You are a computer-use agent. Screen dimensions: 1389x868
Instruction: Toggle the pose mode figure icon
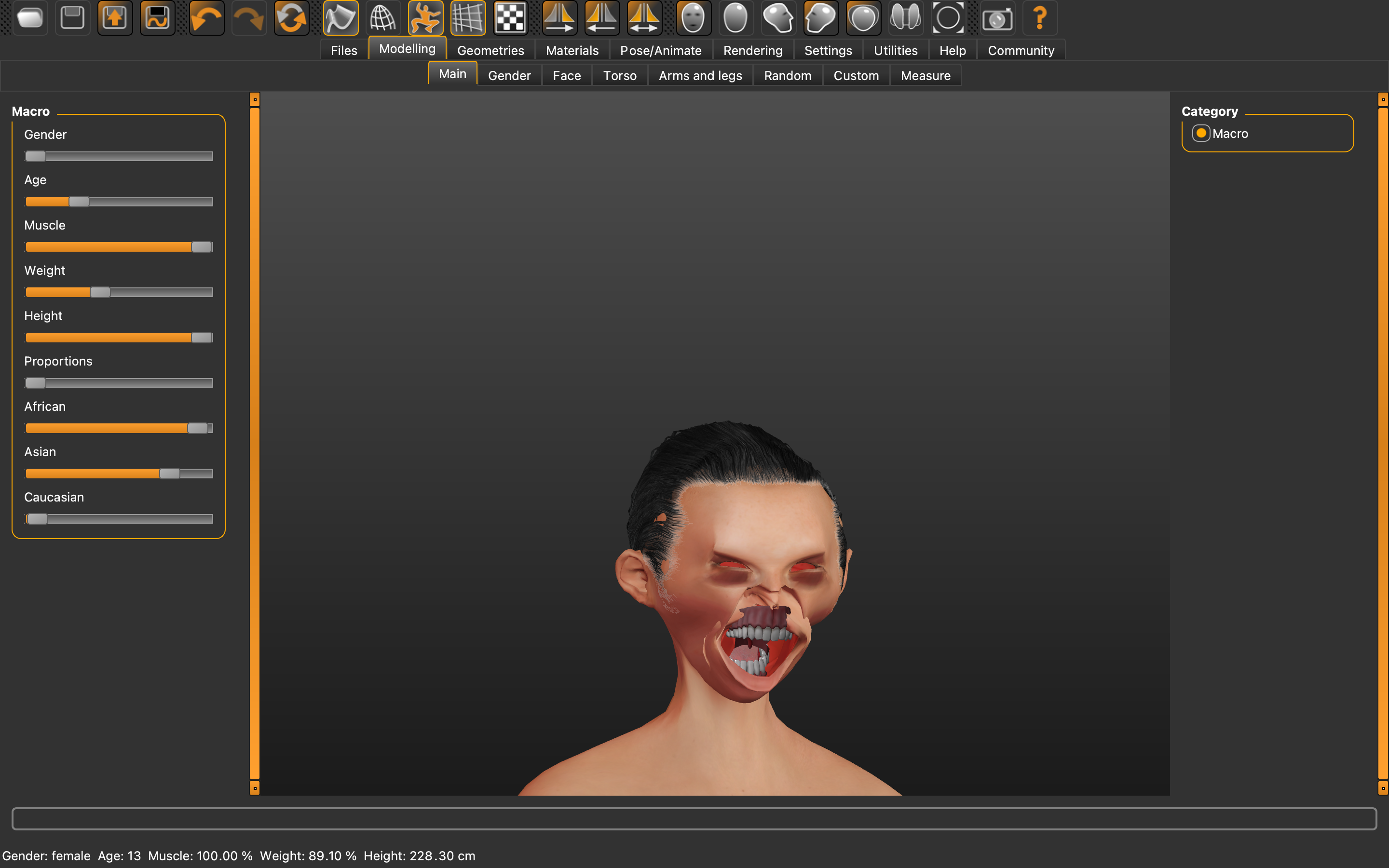[425, 18]
